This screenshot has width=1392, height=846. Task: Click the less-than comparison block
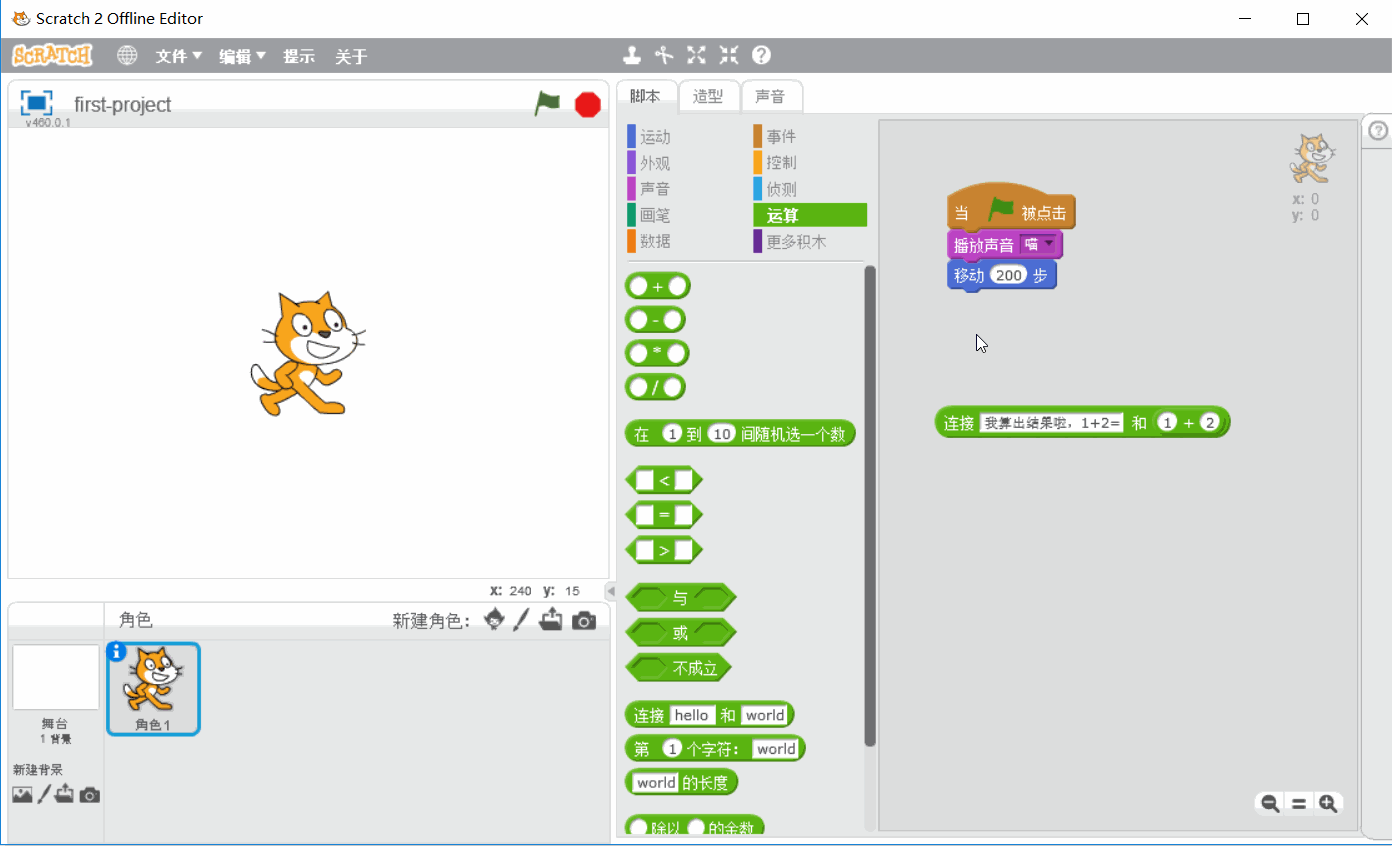(x=664, y=480)
